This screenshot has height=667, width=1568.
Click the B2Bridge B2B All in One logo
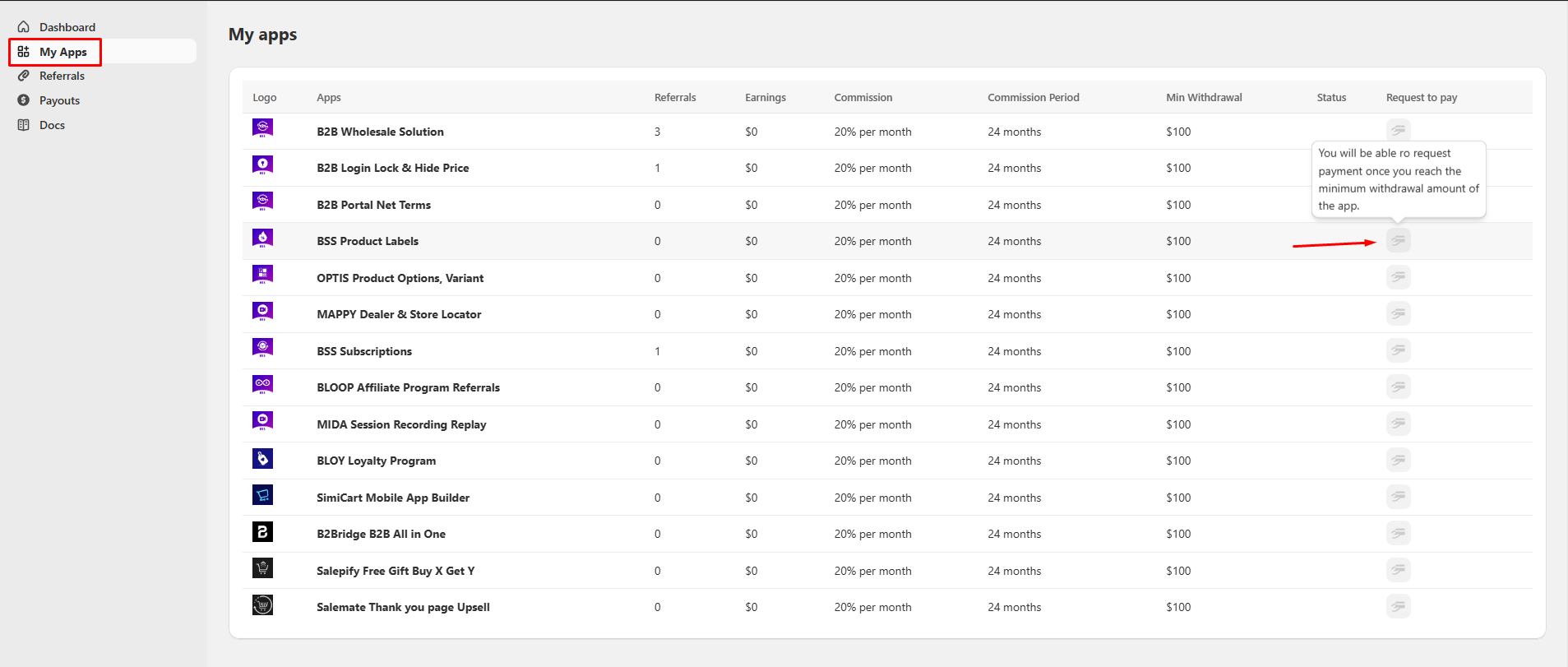262,531
